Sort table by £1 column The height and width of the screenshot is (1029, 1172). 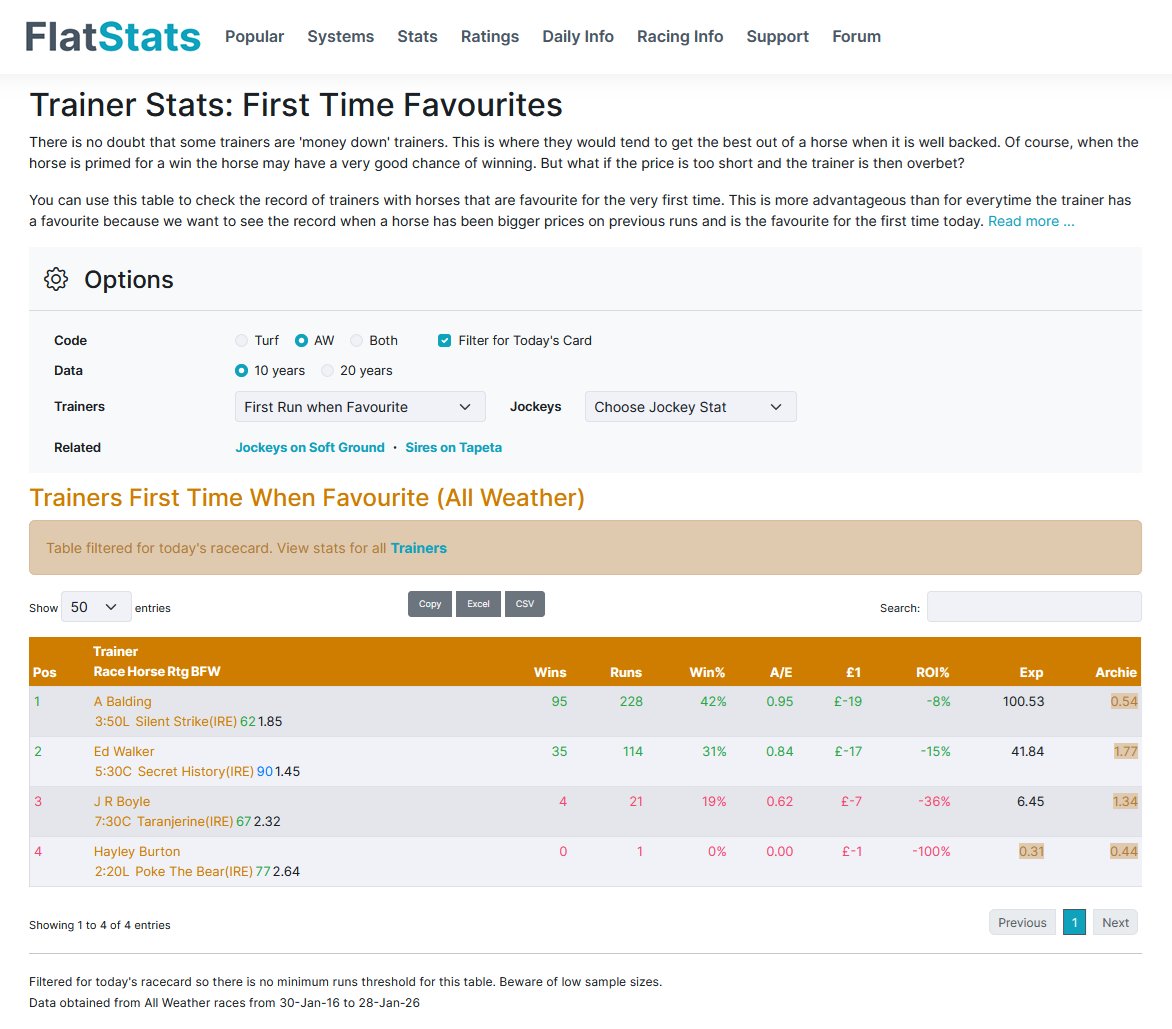(x=853, y=673)
